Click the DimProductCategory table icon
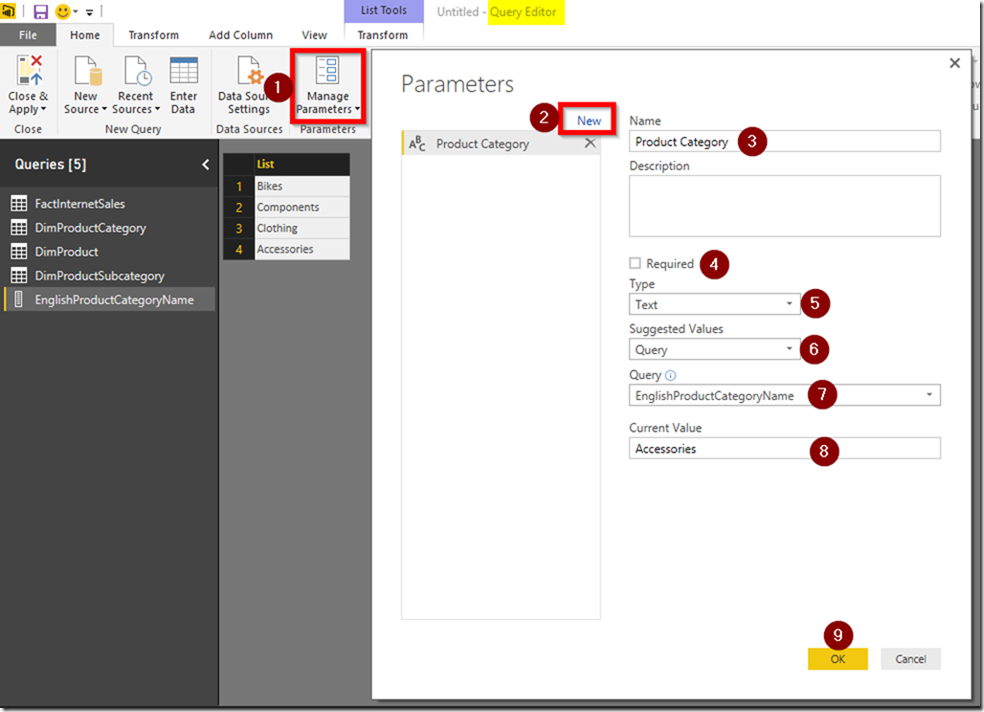Image resolution: width=984 pixels, height=712 pixels. click(x=19, y=227)
